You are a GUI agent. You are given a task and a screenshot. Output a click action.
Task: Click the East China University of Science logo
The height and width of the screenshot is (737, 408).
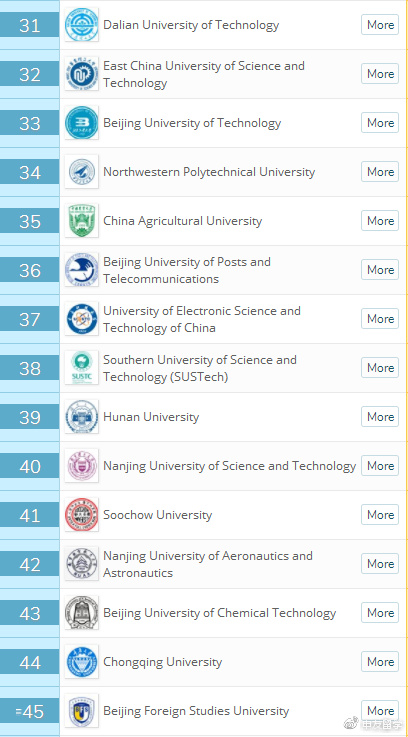tap(82, 74)
